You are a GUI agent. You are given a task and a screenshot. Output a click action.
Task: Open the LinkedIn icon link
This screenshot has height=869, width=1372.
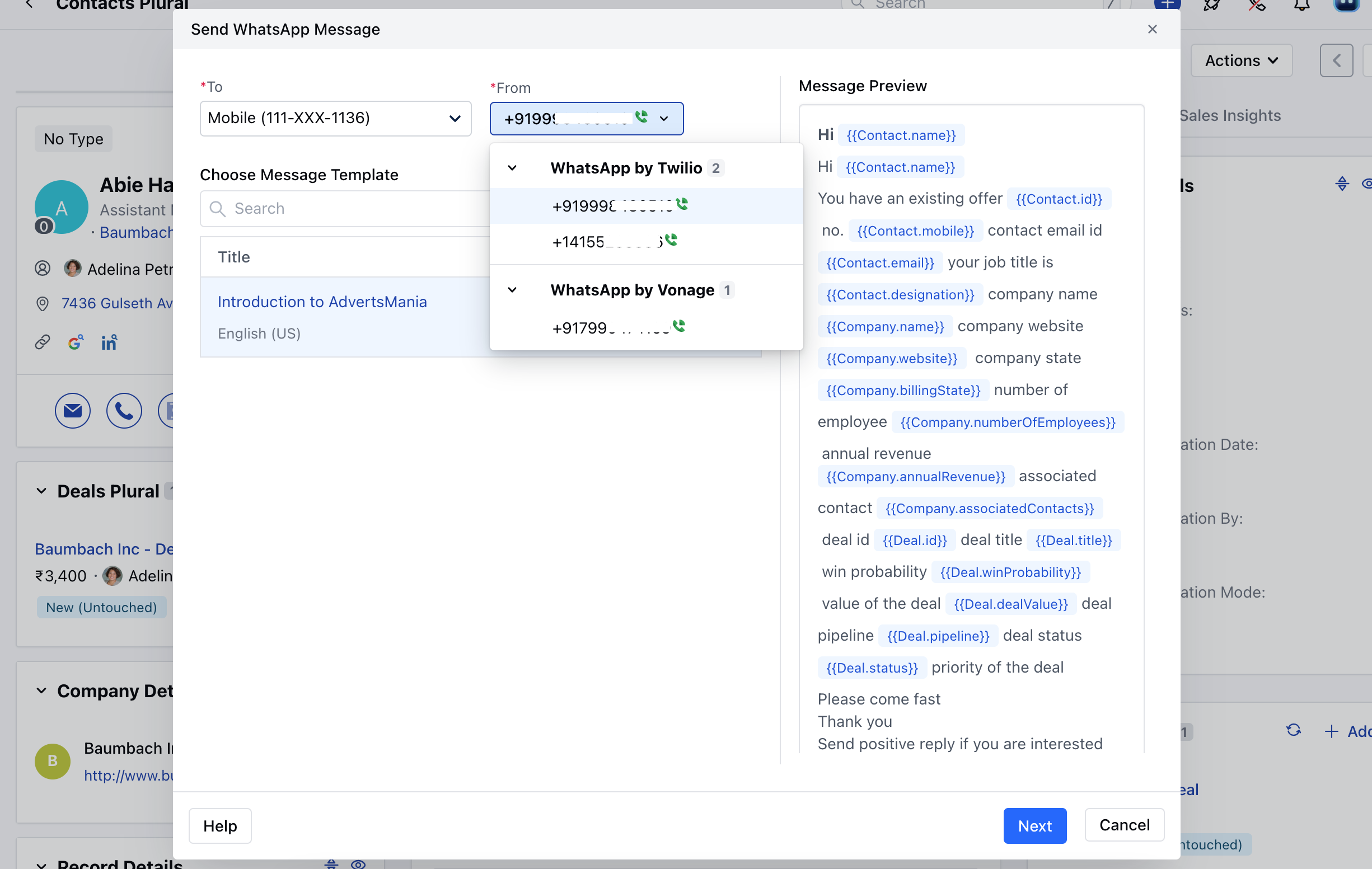point(109,342)
